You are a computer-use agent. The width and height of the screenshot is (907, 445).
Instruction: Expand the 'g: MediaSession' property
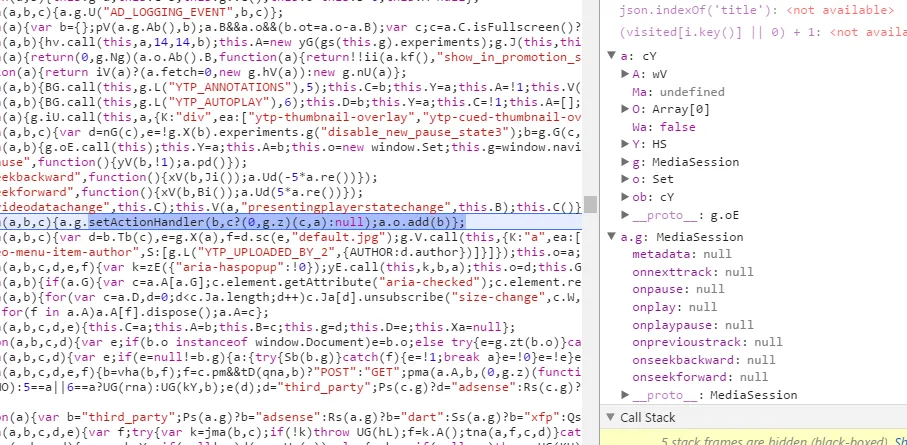pyautogui.click(x=625, y=162)
